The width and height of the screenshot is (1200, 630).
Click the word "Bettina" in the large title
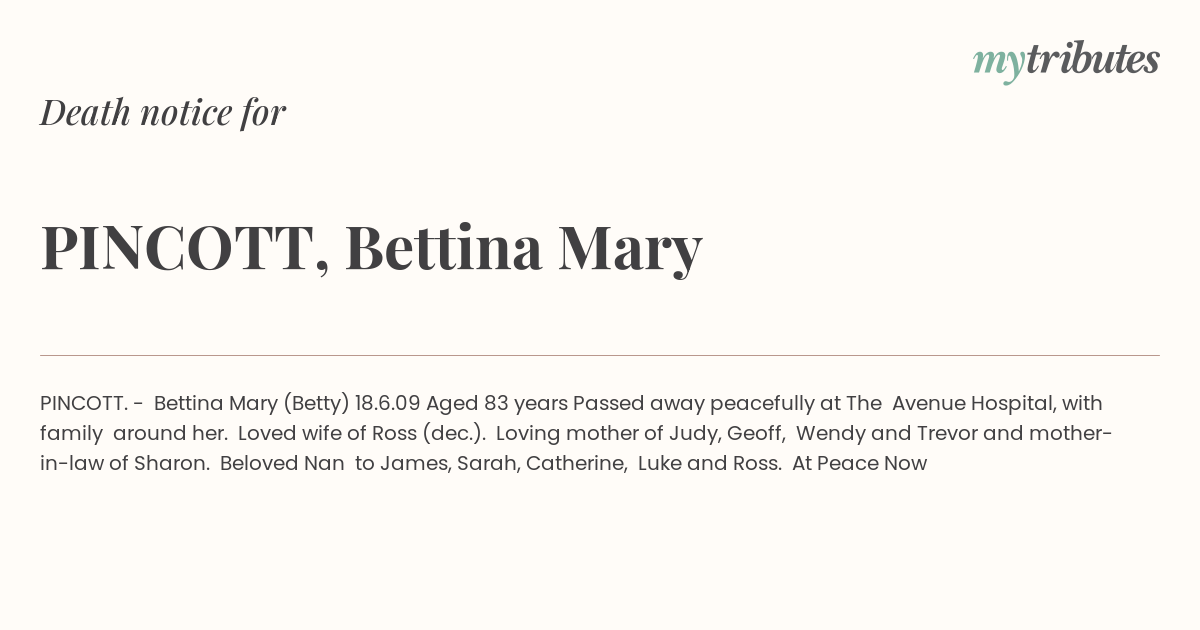(x=444, y=247)
